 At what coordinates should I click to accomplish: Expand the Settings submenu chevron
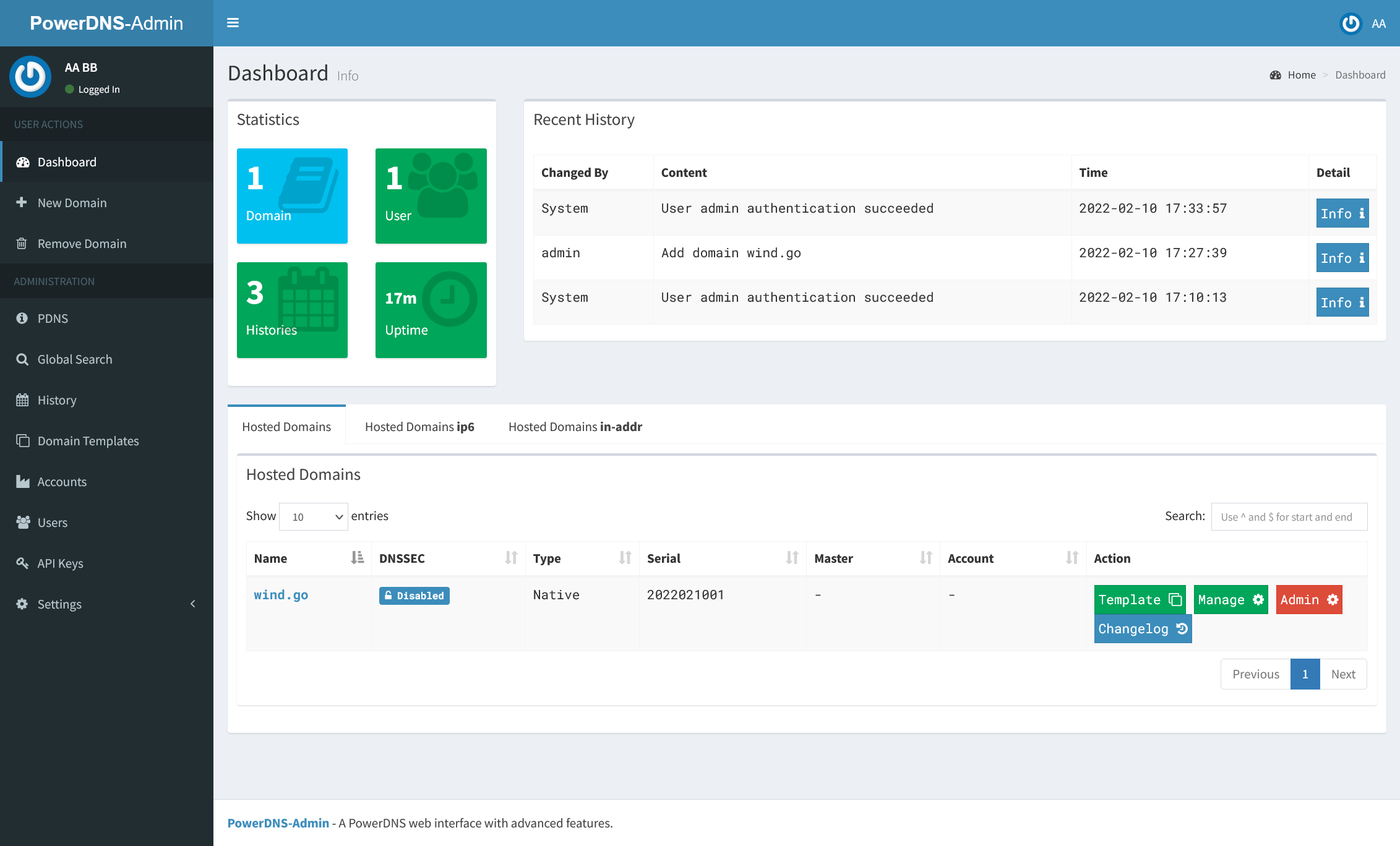tap(192, 604)
